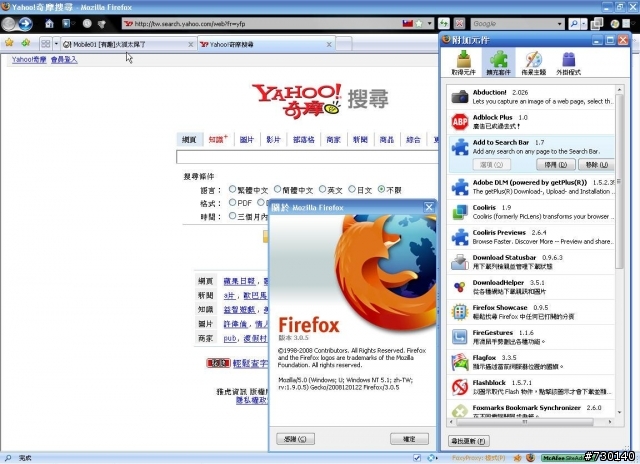Image resolution: width=640 pixels, height=464 pixels.
Task: Click the magnifier icon in status bar
Action: 7,458
